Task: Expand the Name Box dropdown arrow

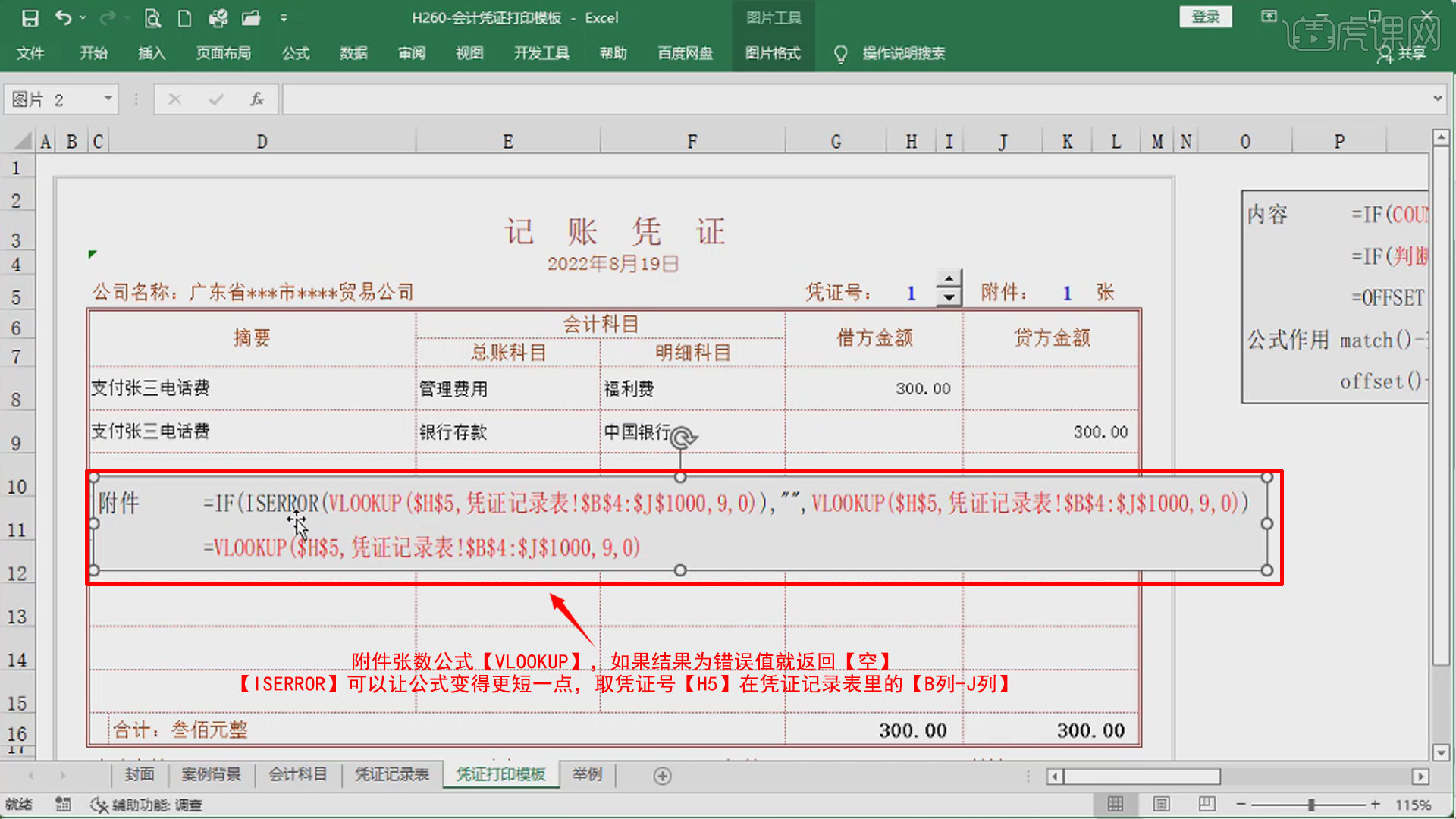Action: [x=108, y=99]
